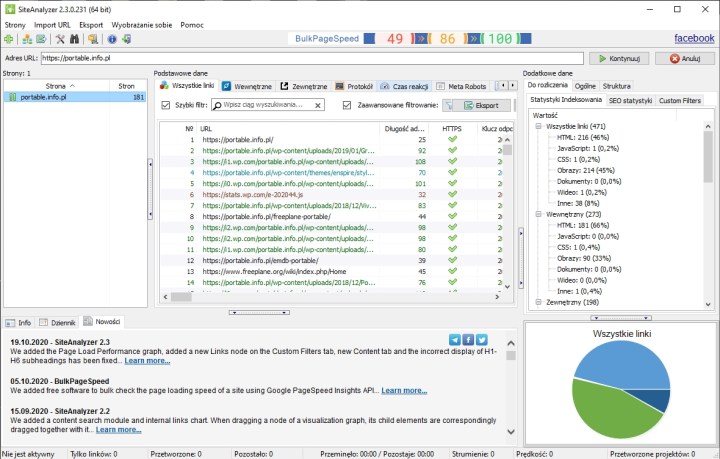Image resolution: width=720 pixels, height=459 pixels.
Task: Open the Info tab
Action: 18,322
